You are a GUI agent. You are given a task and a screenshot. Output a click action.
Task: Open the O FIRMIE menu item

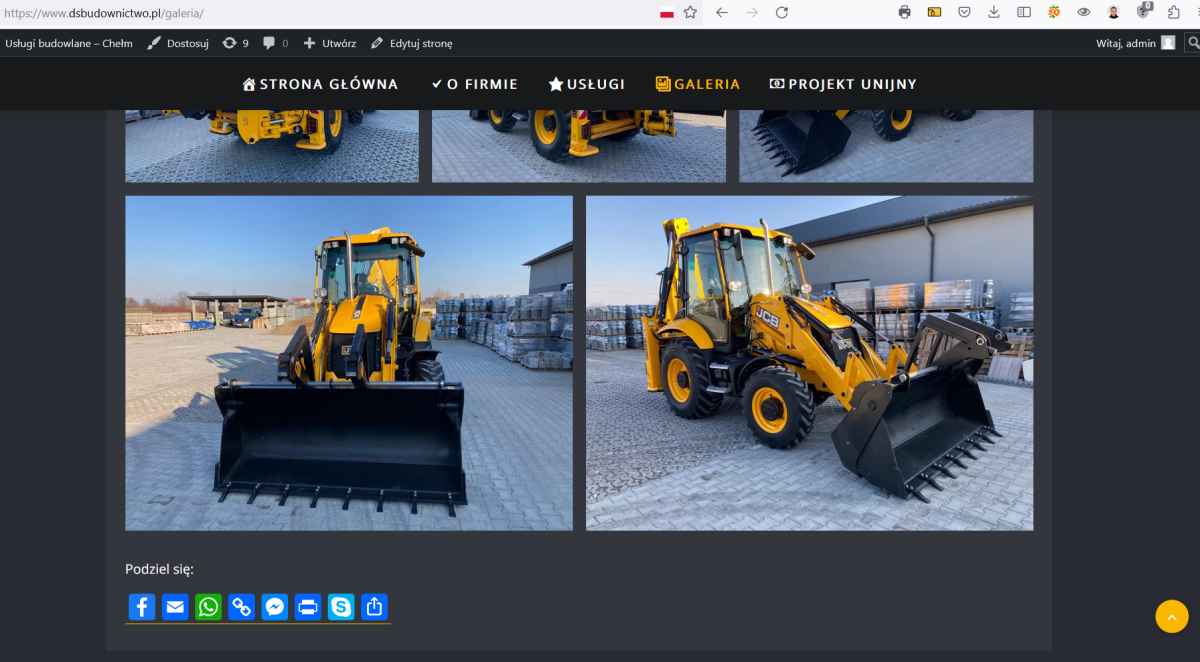coord(475,84)
